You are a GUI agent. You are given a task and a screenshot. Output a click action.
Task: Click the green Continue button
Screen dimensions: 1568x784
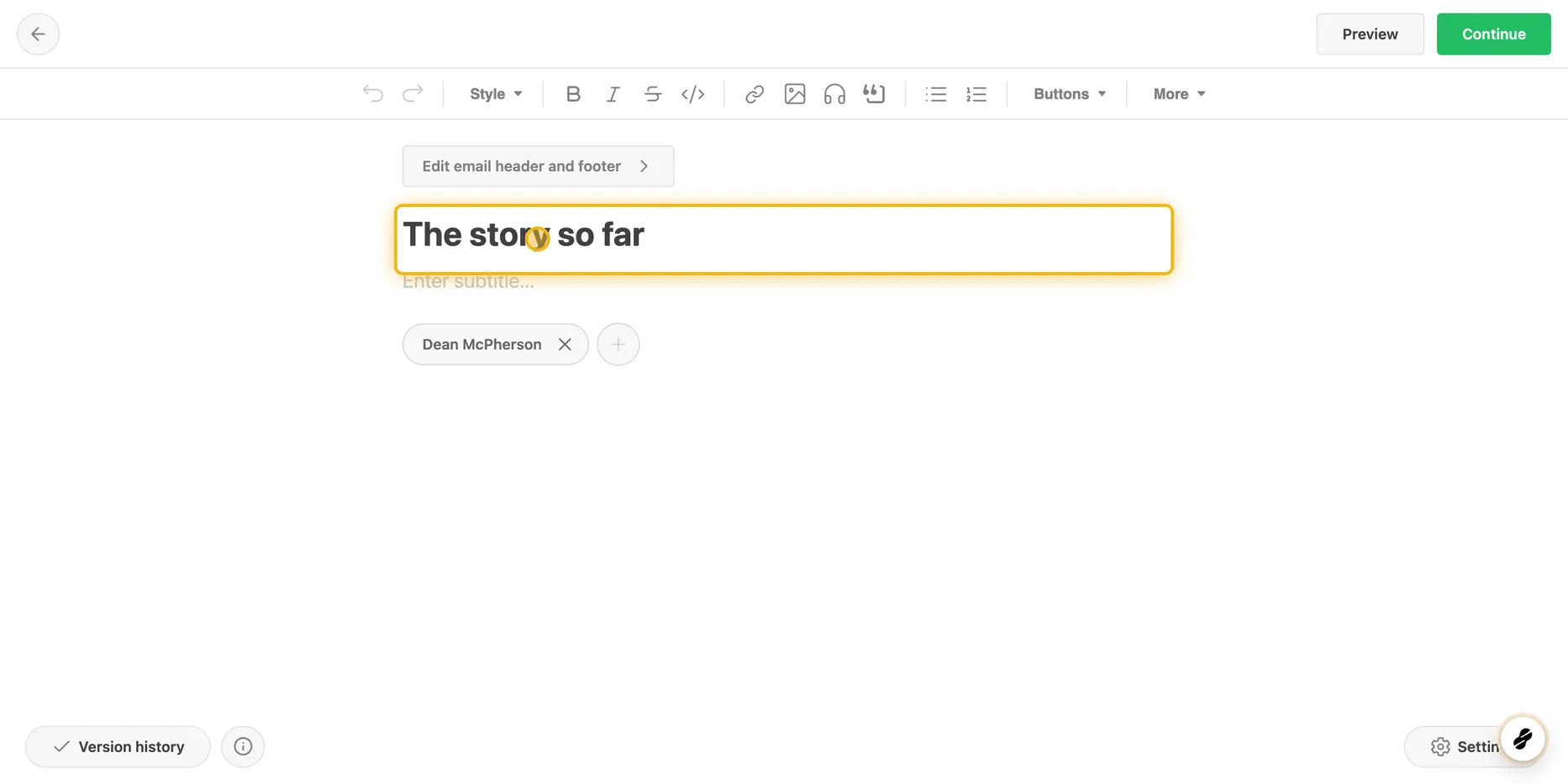[1493, 34]
